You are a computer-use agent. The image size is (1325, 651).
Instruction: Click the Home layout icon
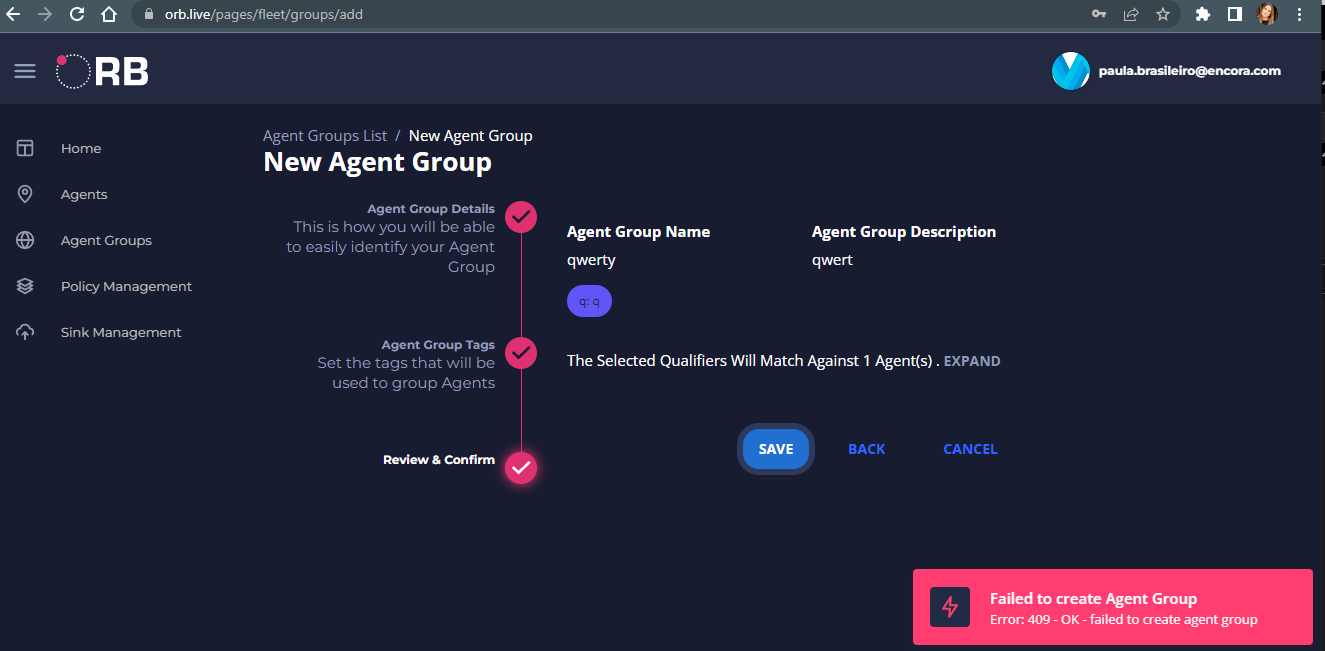25,148
